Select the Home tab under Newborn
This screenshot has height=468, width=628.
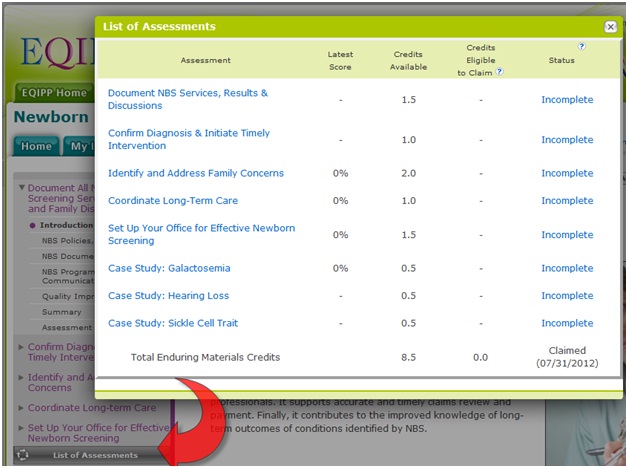(x=36, y=146)
